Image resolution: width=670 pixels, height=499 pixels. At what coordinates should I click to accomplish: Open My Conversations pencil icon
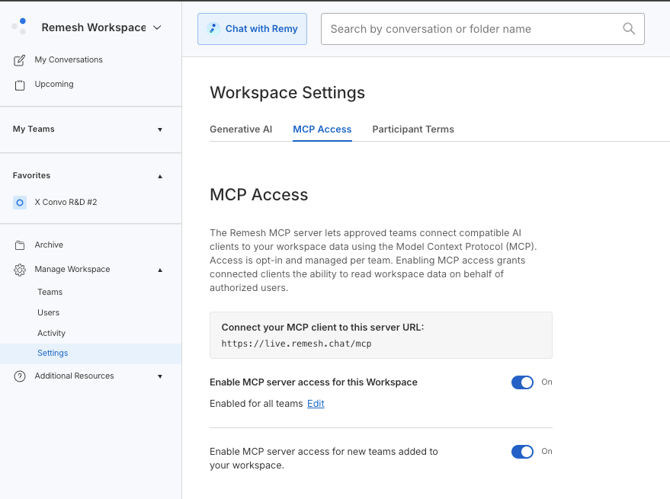pyautogui.click(x=19, y=60)
